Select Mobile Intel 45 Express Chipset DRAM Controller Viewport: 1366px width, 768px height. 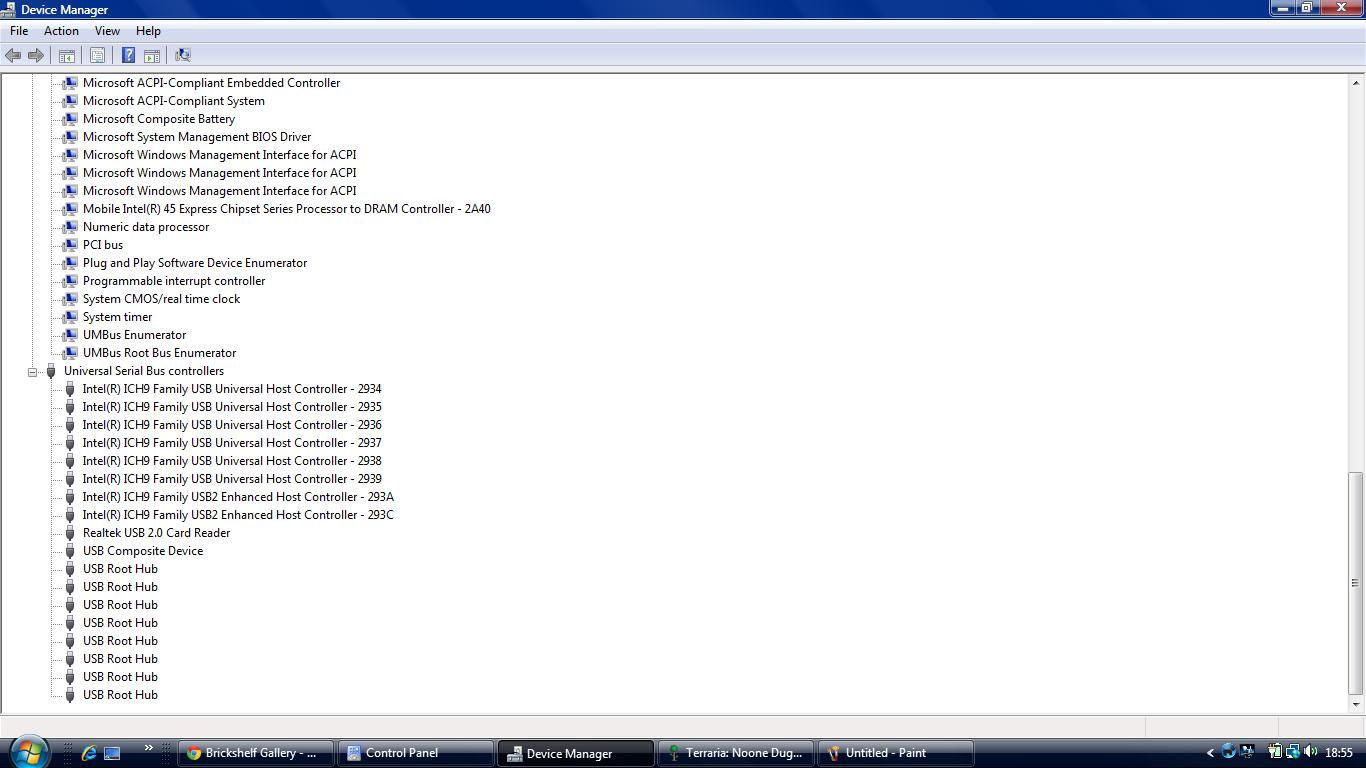click(287, 209)
